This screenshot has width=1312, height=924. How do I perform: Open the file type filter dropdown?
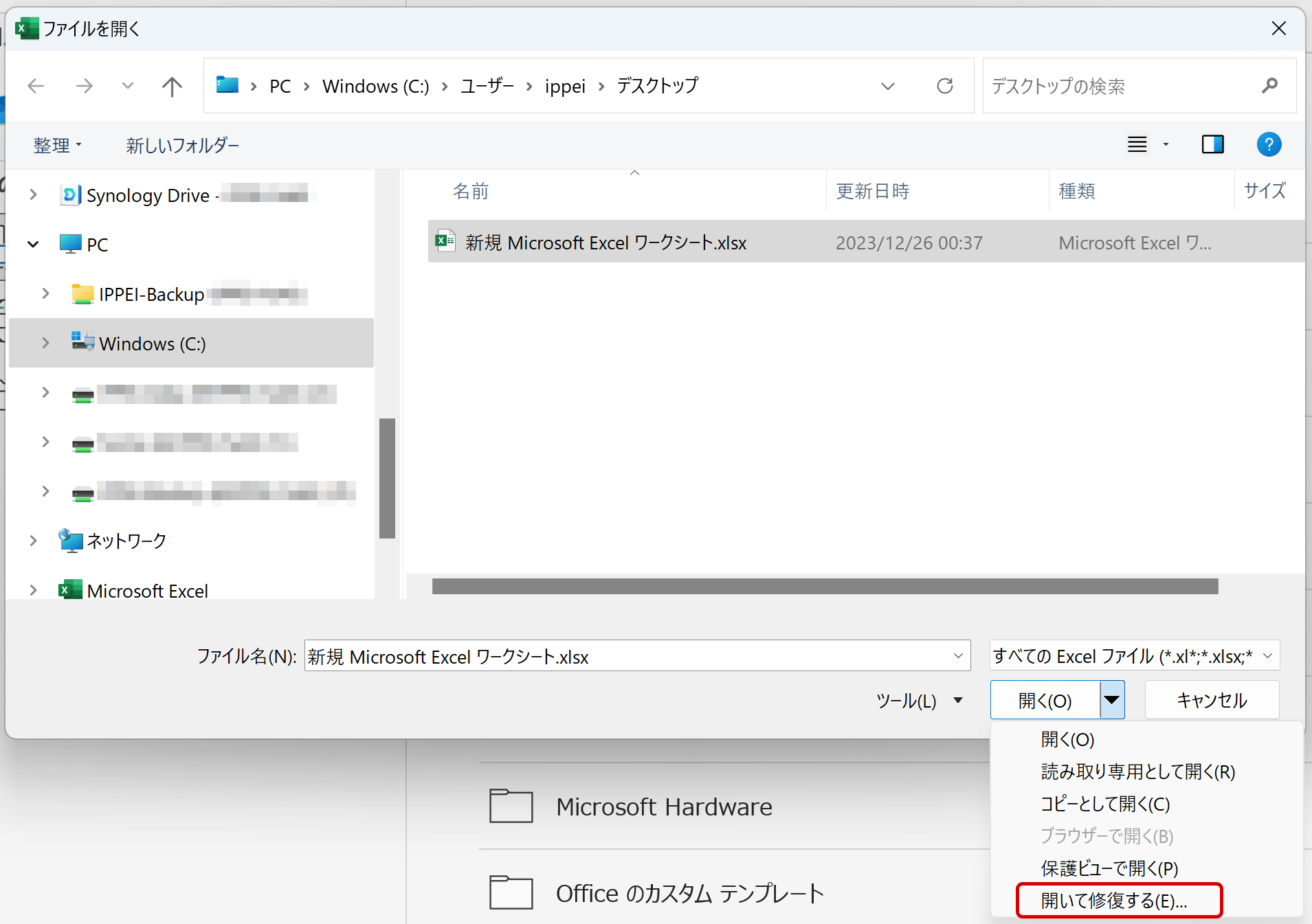(x=1134, y=656)
